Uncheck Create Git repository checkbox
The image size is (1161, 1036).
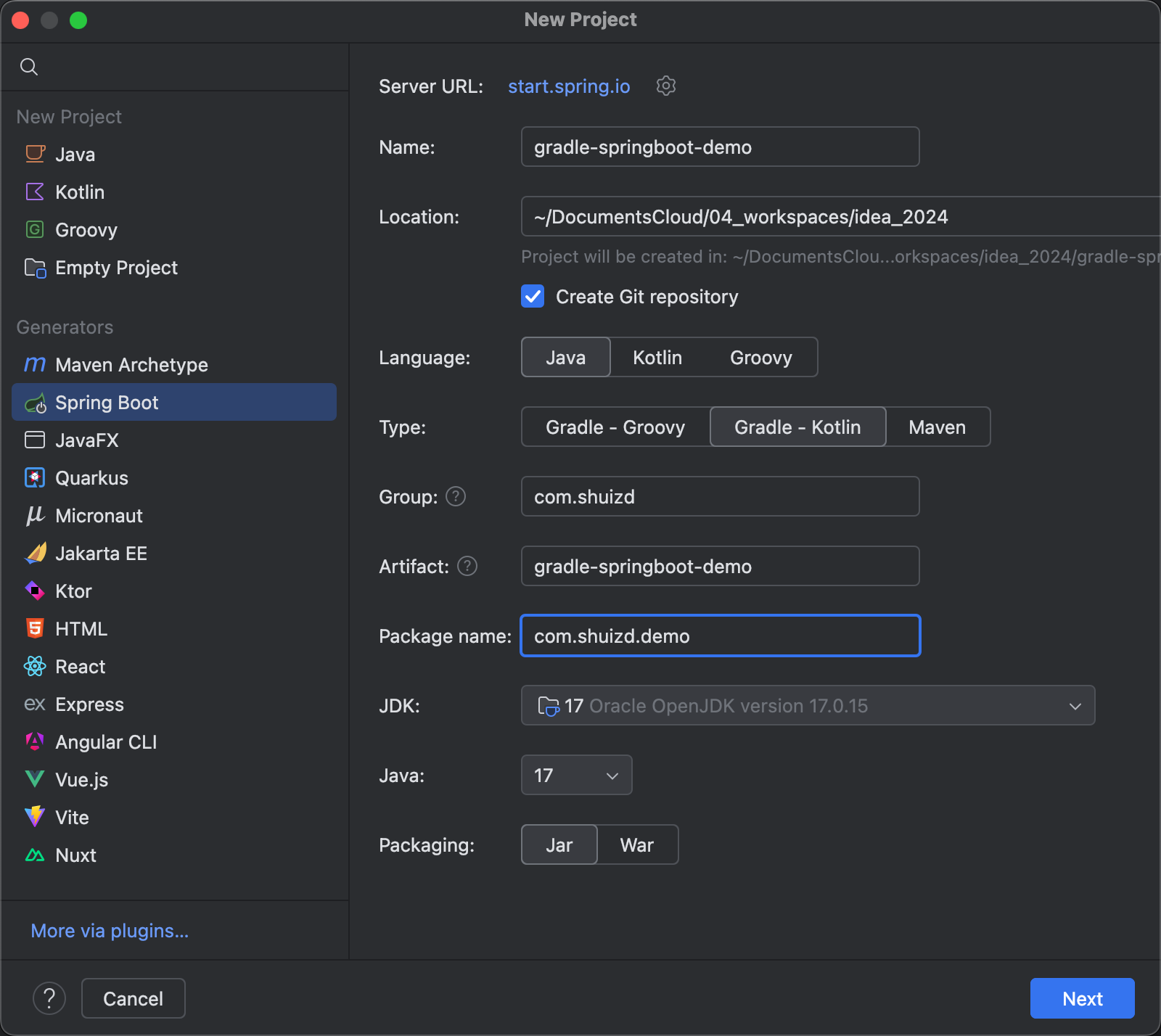point(533,296)
